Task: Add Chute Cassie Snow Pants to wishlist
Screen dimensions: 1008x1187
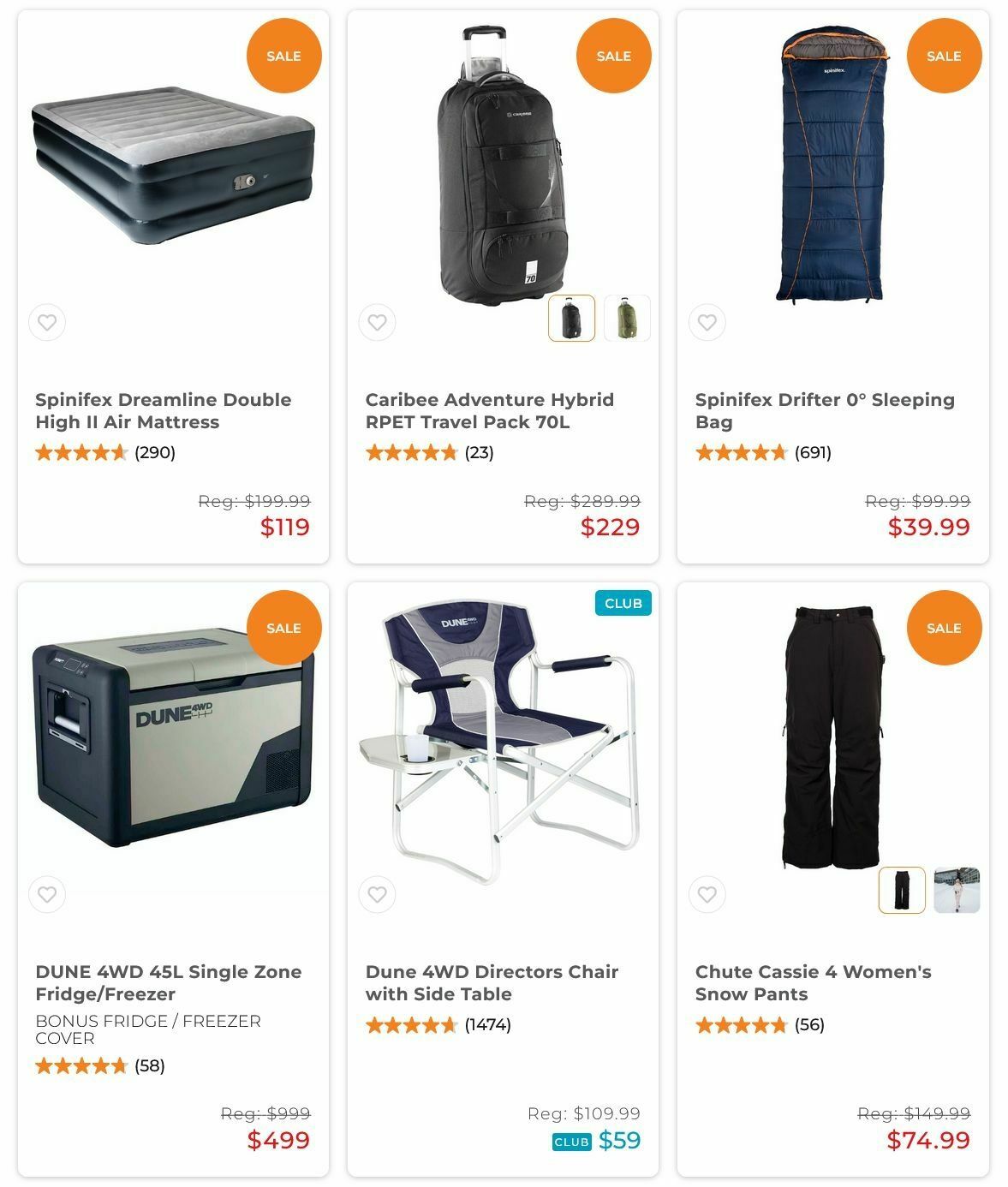Action: (707, 895)
